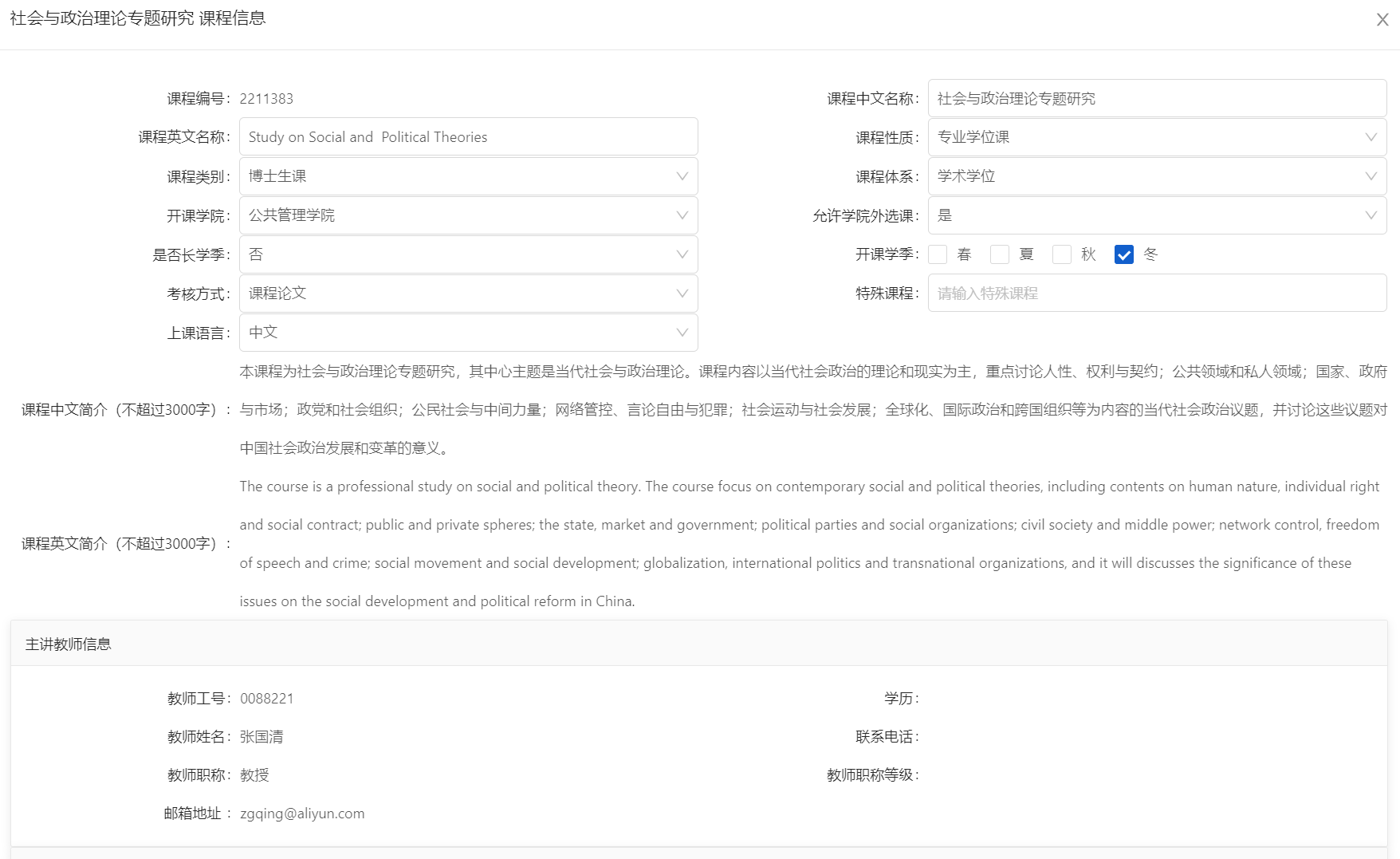1400x859 pixels.
Task: Expand the 是否长学季 dropdown
Action: click(x=468, y=254)
